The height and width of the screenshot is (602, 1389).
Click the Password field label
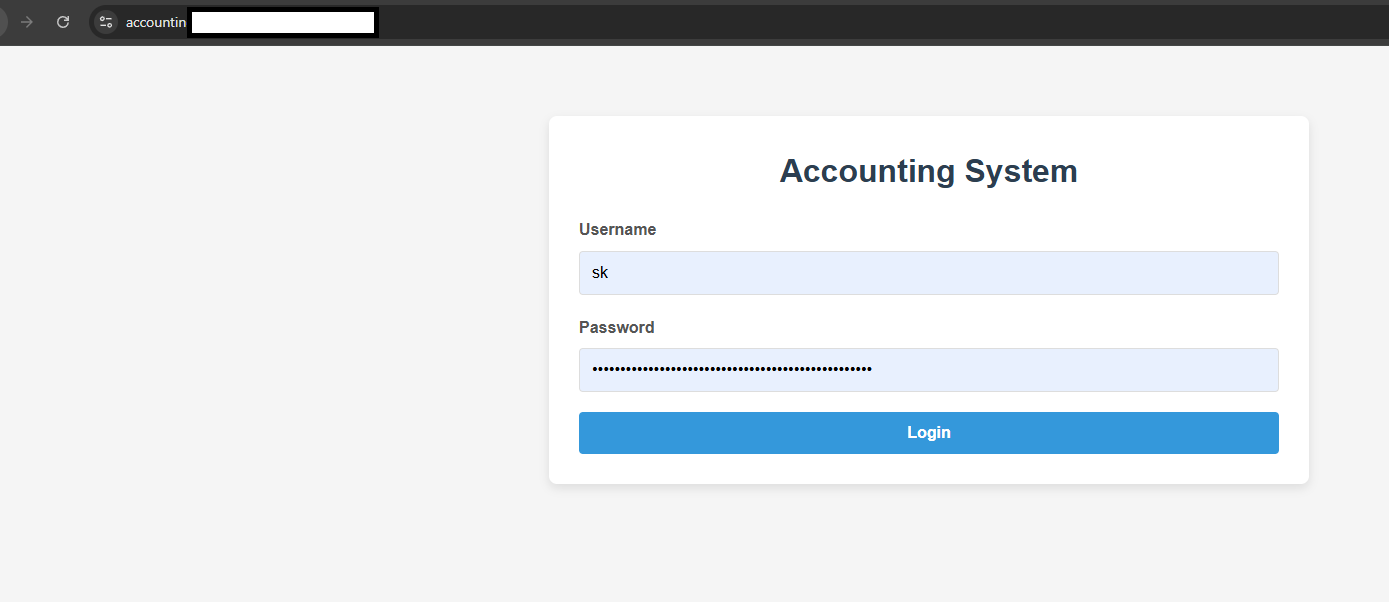pyautogui.click(x=616, y=327)
